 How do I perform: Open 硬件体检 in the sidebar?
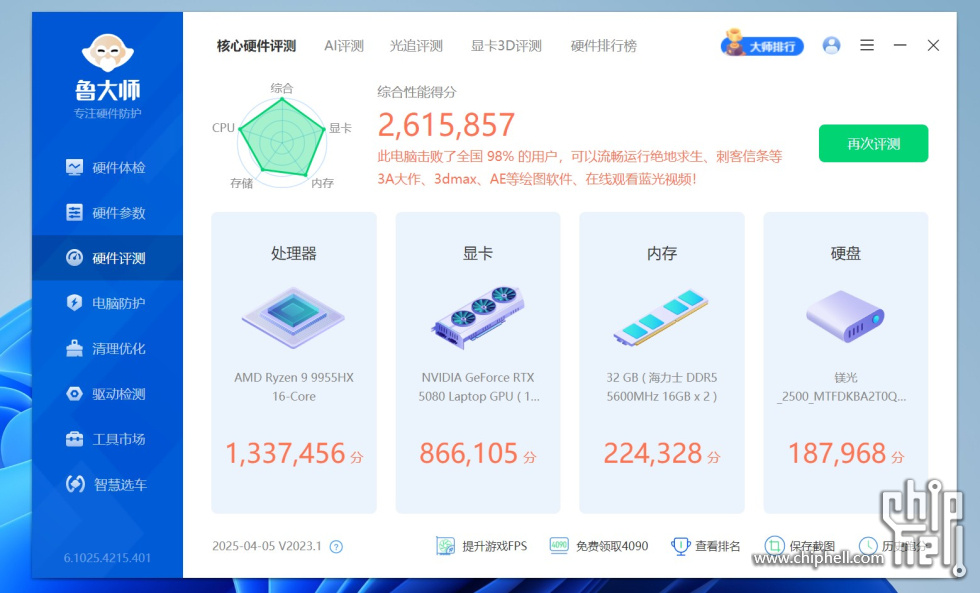pos(107,167)
